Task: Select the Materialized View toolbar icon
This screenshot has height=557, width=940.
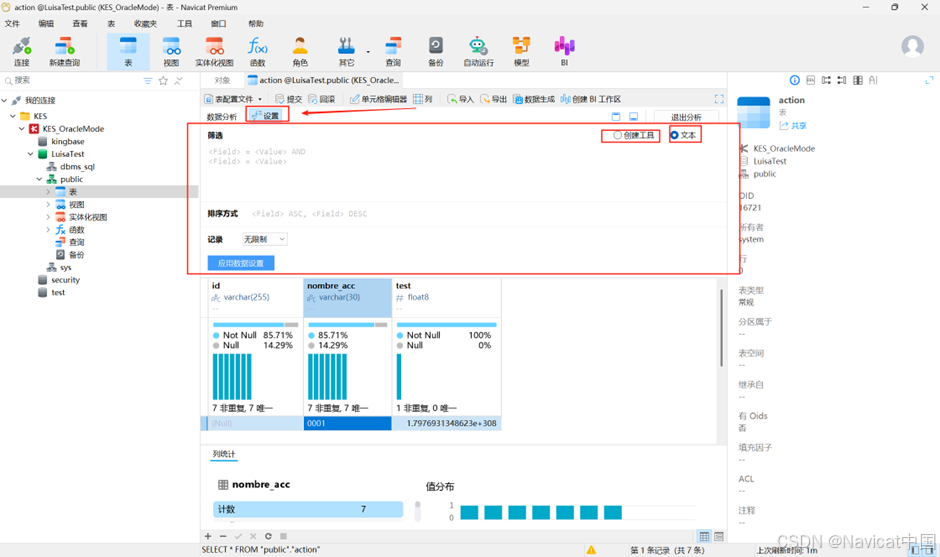Action: click(214, 52)
